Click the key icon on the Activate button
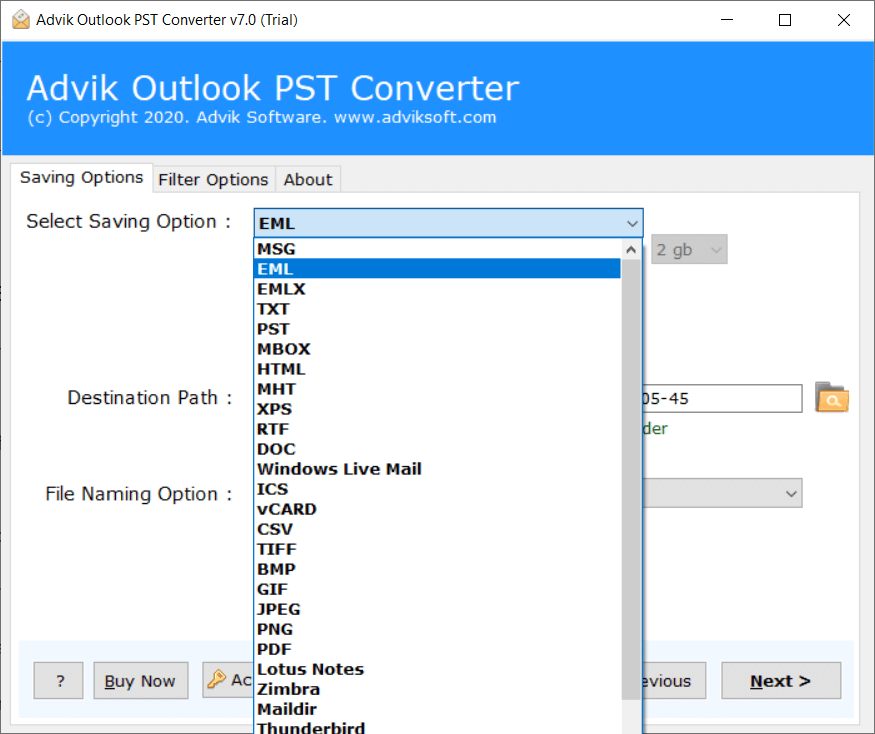 pos(217,679)
